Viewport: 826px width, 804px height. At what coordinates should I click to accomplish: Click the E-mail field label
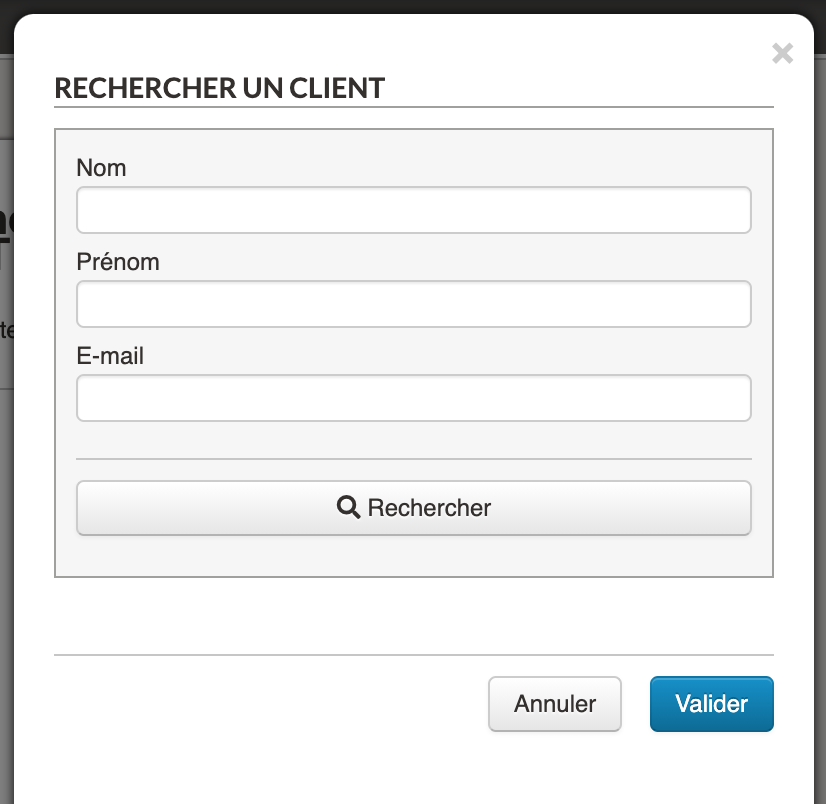(x=110, y=356)
